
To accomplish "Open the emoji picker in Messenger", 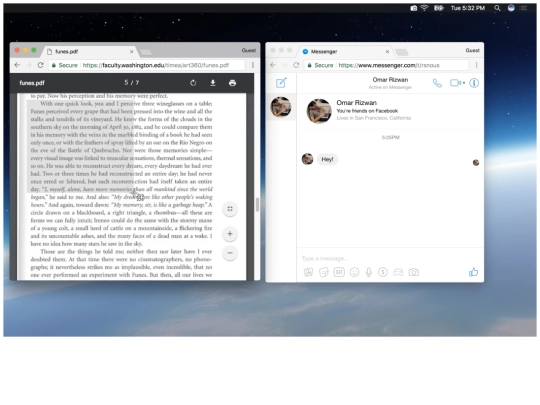I will point(354,272).
